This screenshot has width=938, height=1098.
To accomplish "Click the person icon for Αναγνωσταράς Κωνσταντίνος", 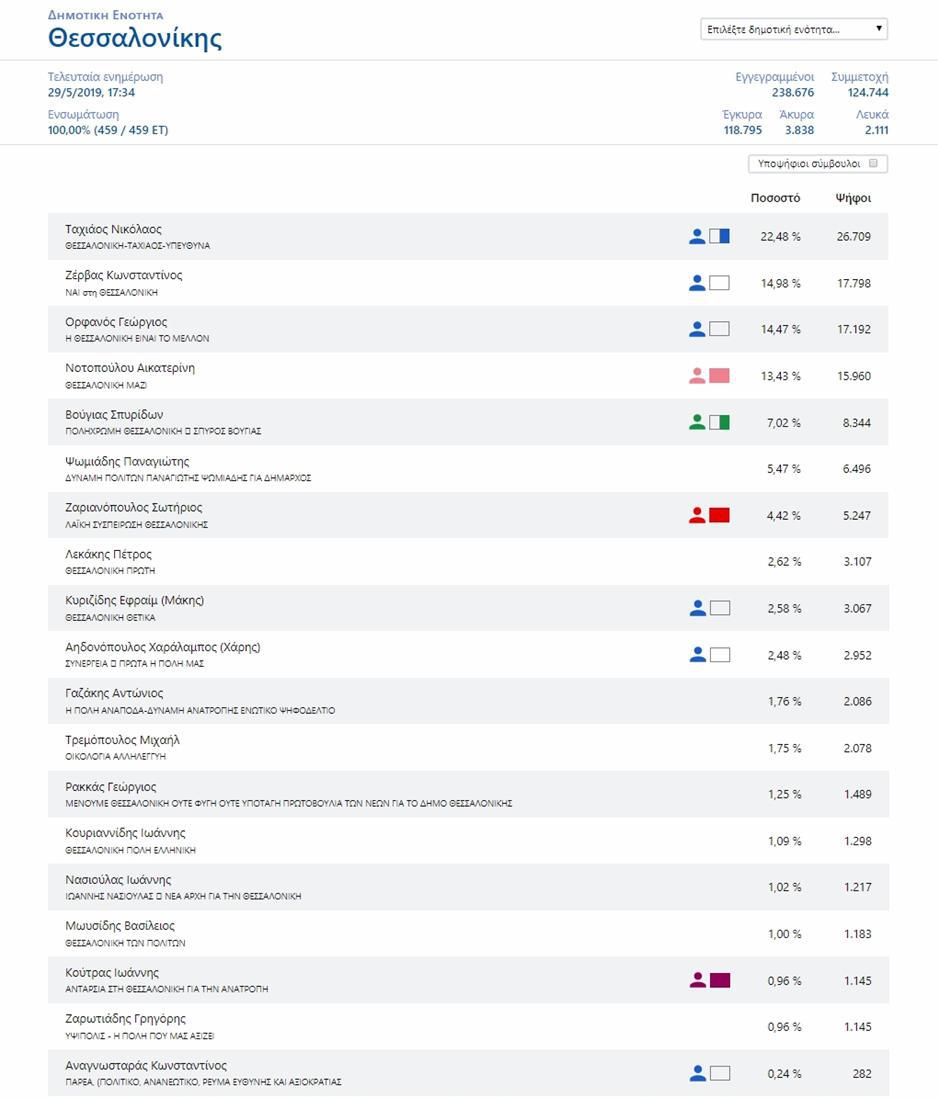I will (697, 1074).
